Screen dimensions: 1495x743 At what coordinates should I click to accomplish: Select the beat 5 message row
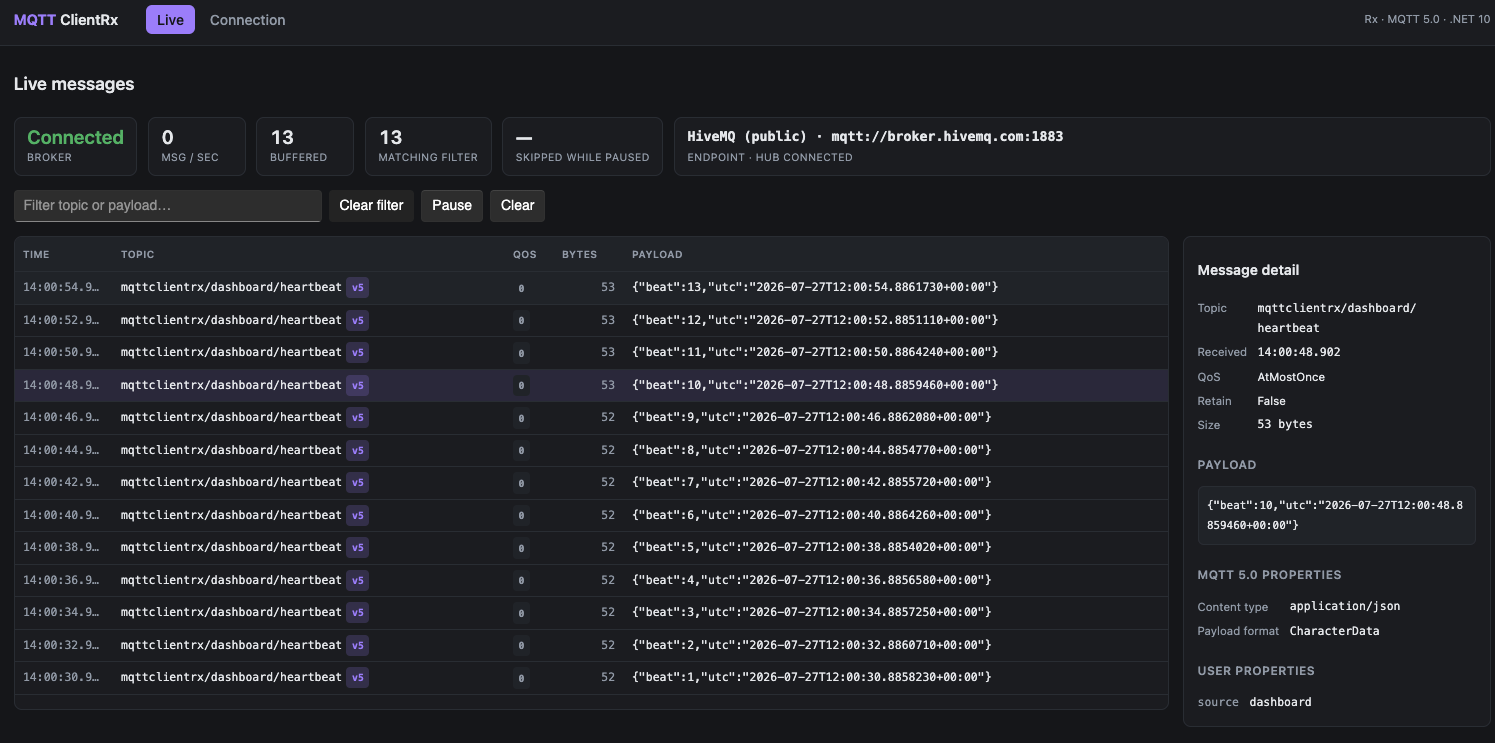(x=591, y=548)
